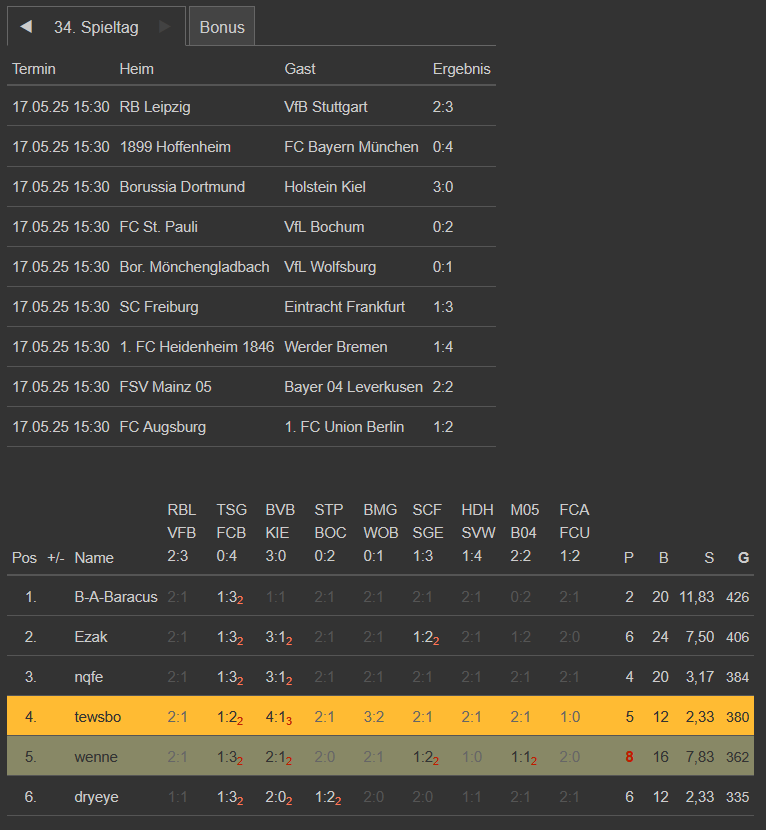The image size is (766, 830).
Task: Open nqfe player row
Action: click(90, 677)
